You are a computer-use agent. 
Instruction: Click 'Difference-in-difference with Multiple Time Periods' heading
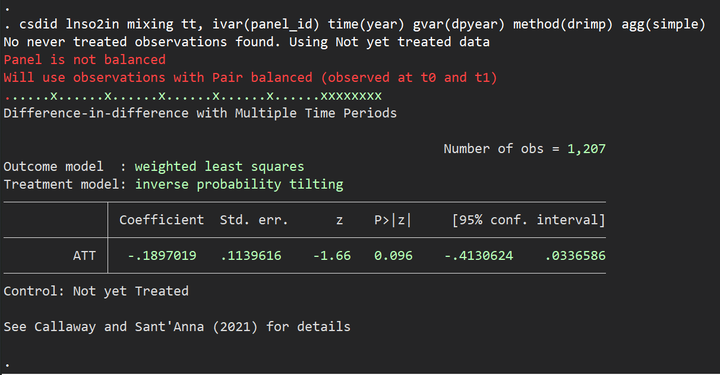coord(200,113)
